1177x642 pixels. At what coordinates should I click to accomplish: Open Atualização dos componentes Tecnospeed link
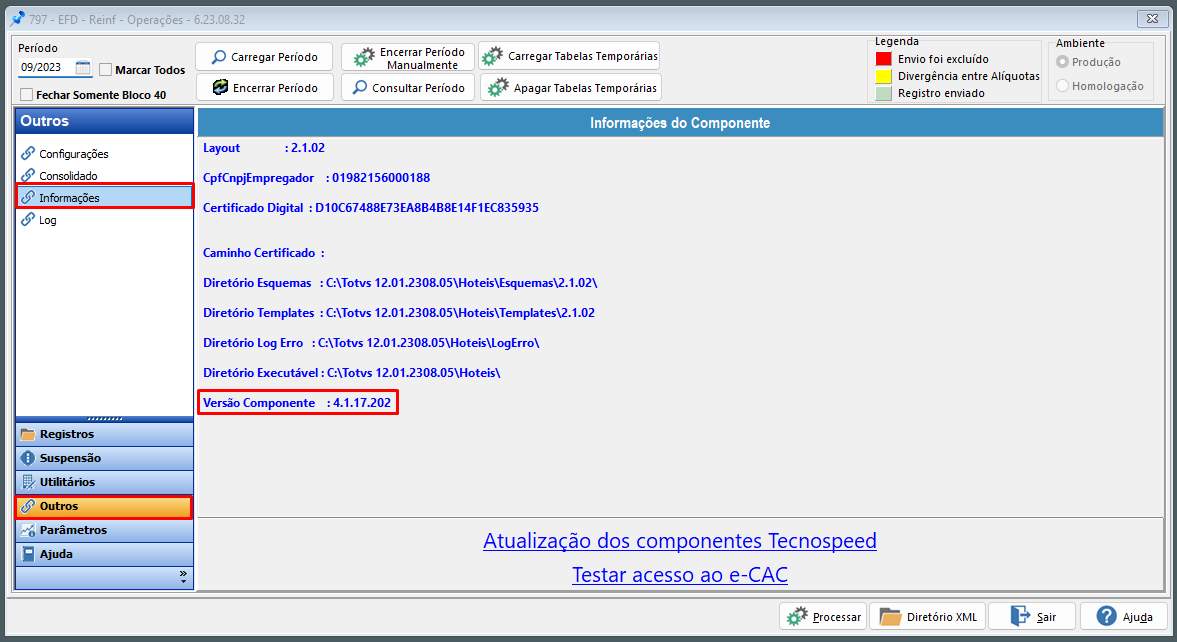(x=680, y=541)
